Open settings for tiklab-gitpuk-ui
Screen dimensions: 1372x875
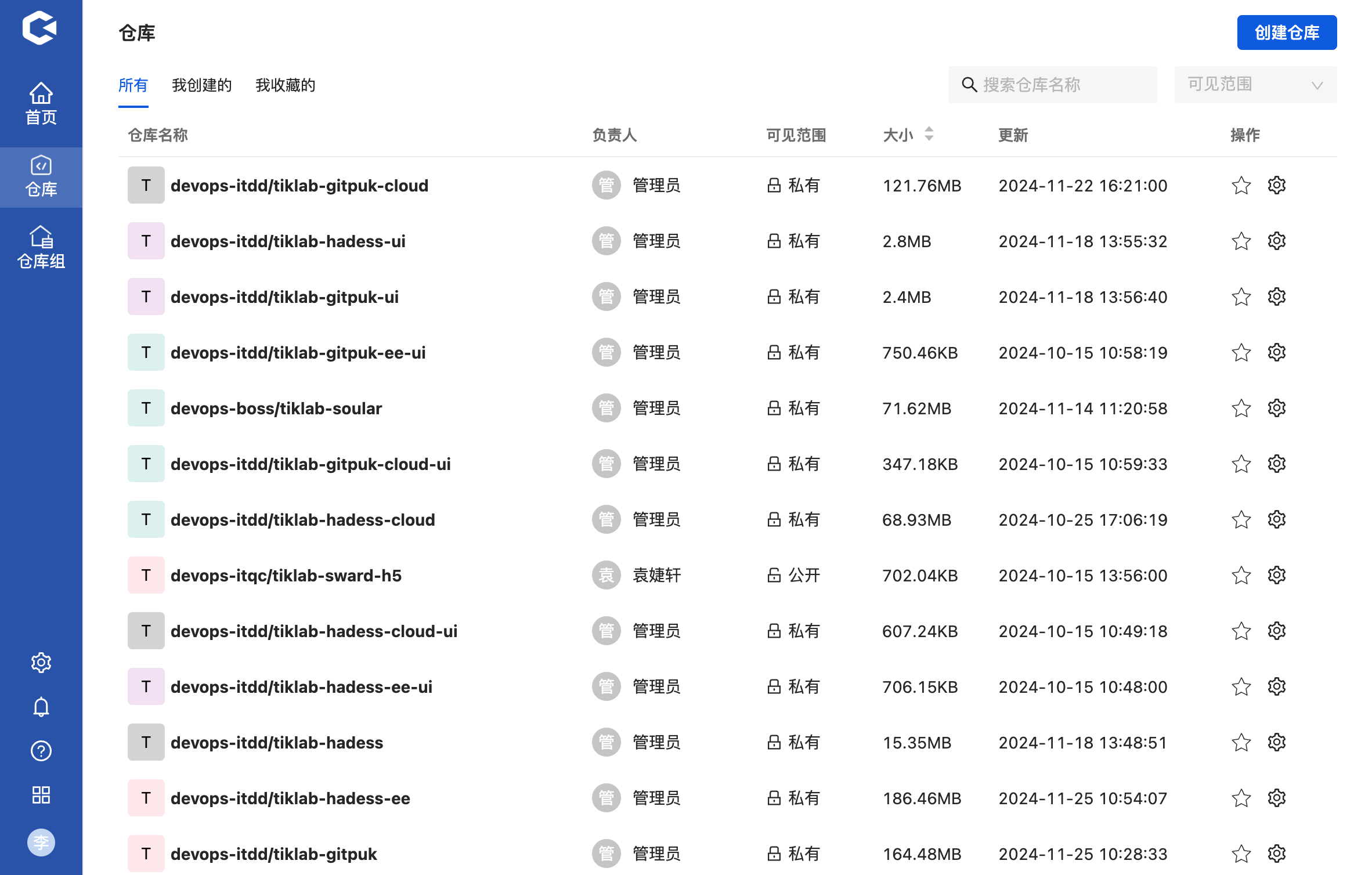1277,297
